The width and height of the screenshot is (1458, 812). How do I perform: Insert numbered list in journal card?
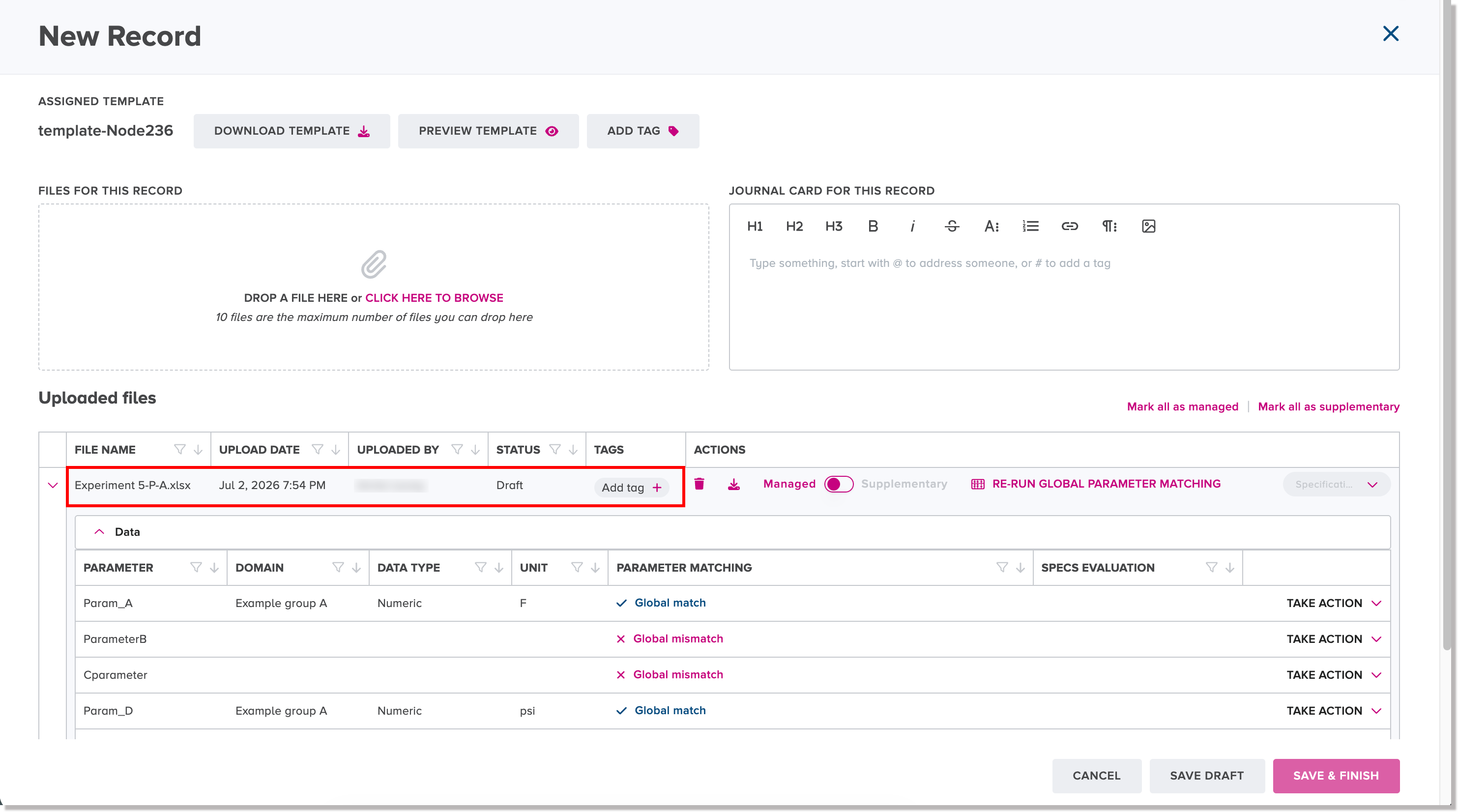[1030, 226]
